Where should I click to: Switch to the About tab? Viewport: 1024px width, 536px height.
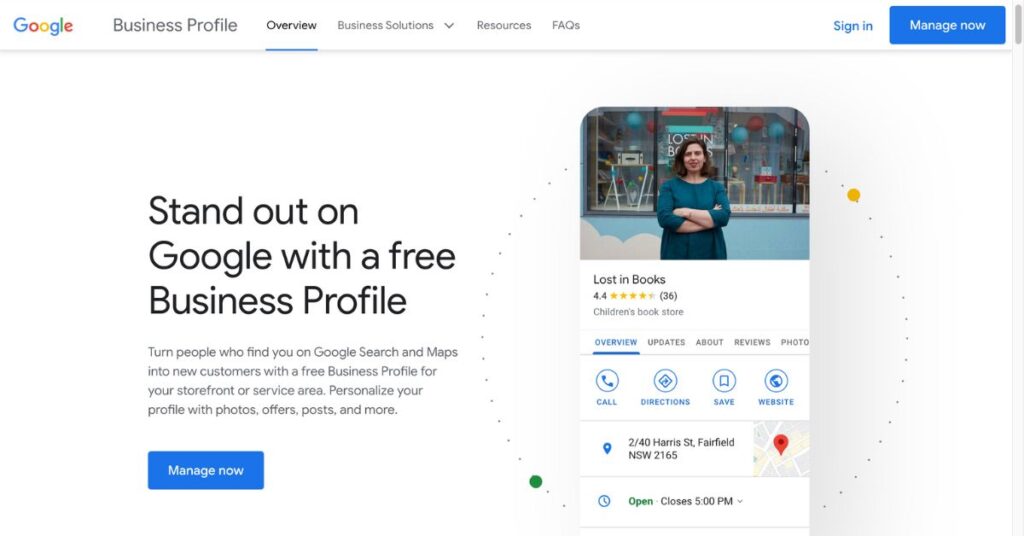pos(709,342)
